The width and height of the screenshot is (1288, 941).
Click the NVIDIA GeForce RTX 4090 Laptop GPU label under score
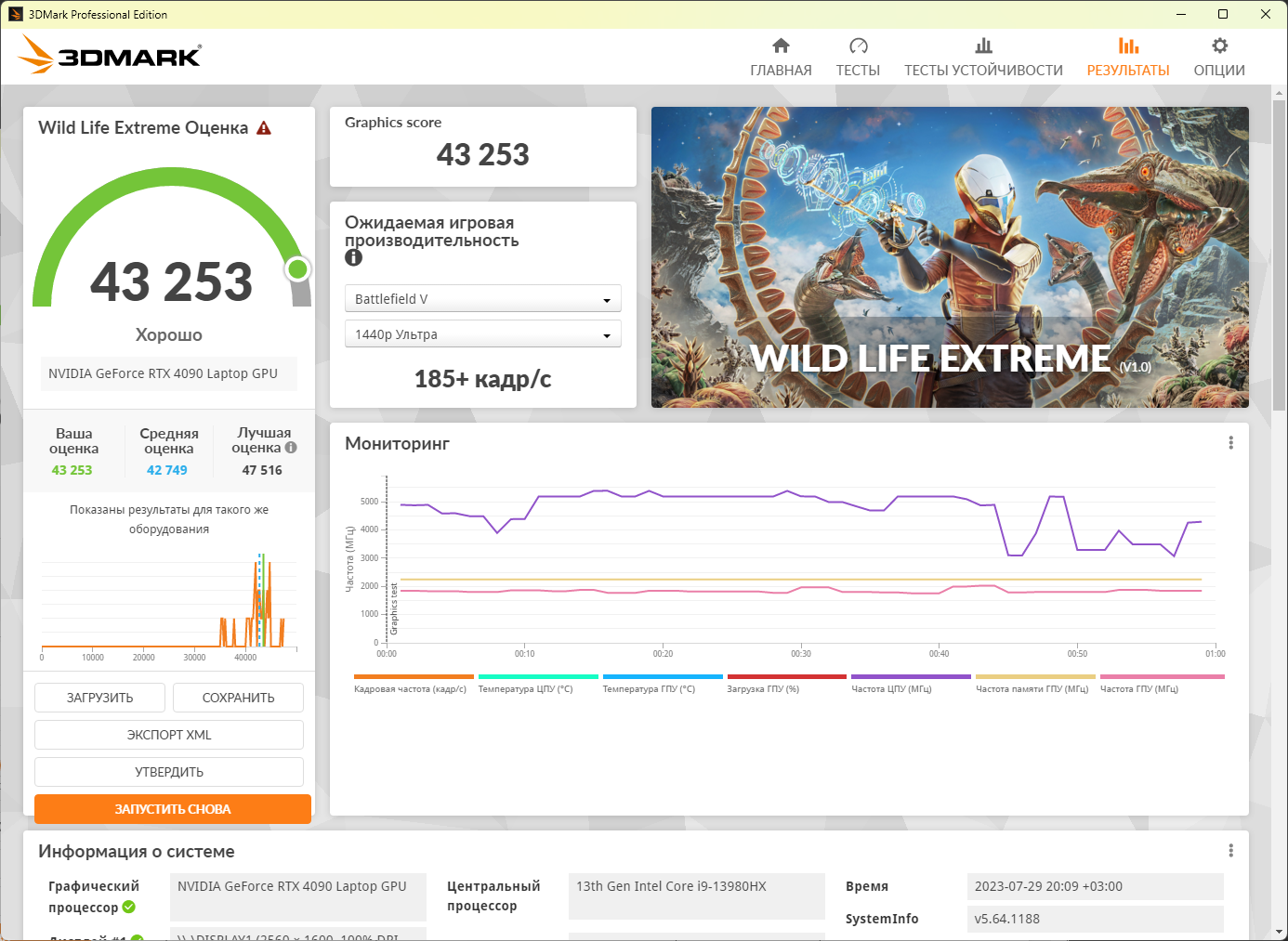(x=169, y=373)
